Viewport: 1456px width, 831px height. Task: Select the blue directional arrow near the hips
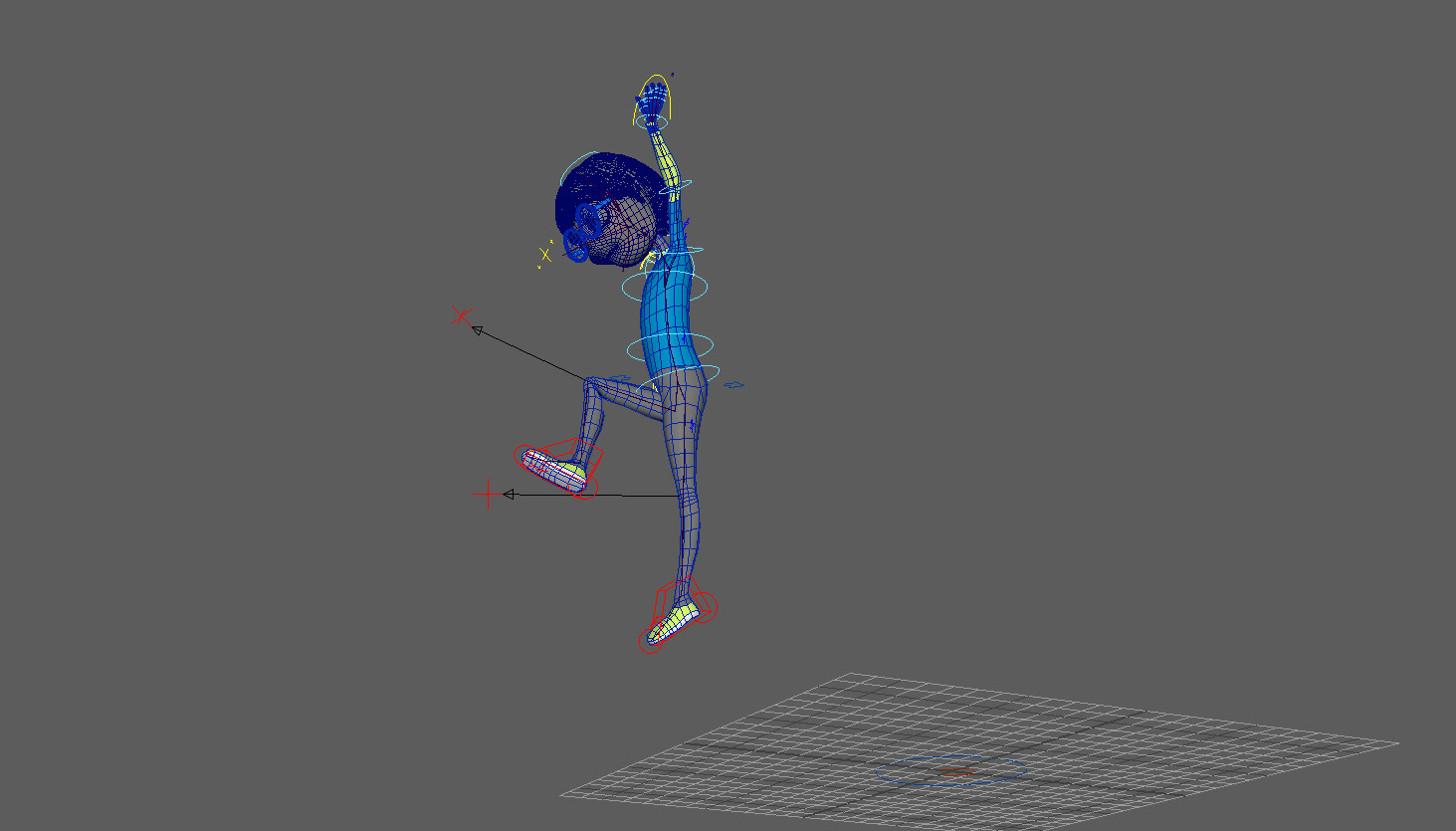(x=734, y=385)
